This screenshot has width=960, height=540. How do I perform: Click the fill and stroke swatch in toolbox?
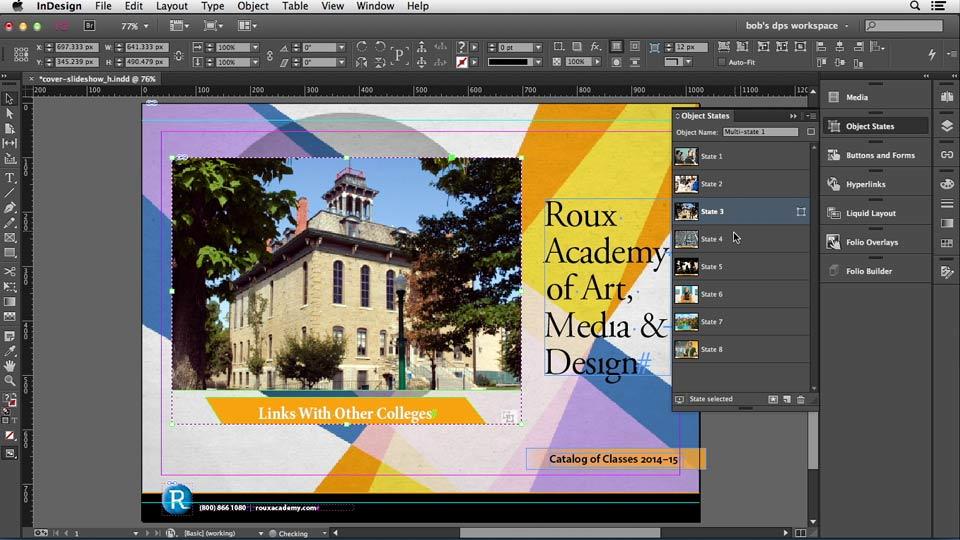(x=9, y=400)
